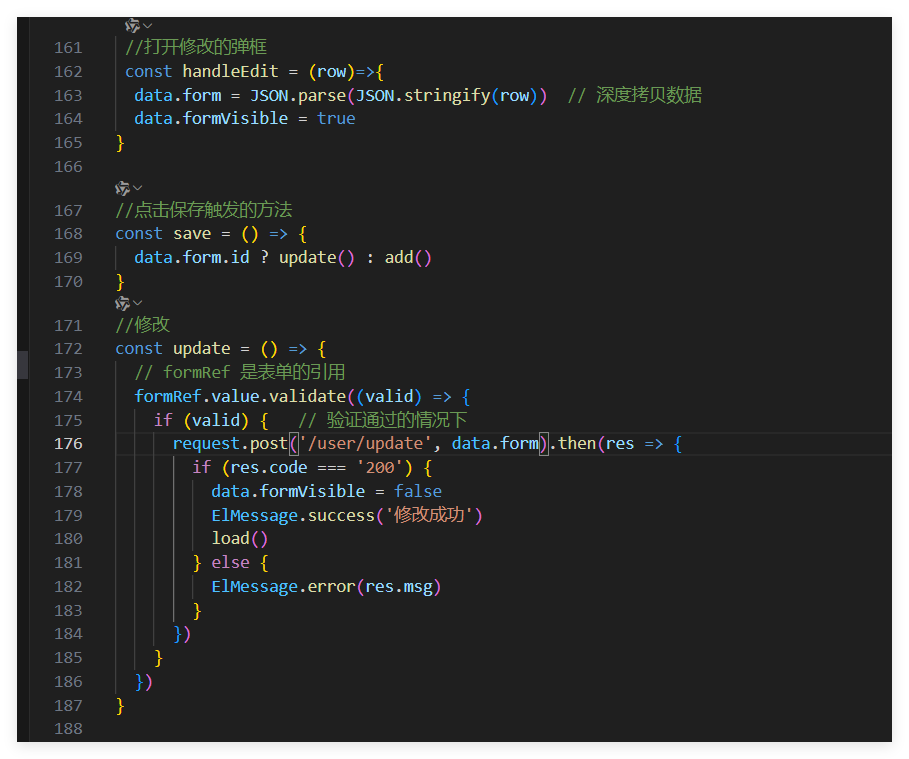
Task: Click 'update()' call on line 169
Action: pos(317,257)
